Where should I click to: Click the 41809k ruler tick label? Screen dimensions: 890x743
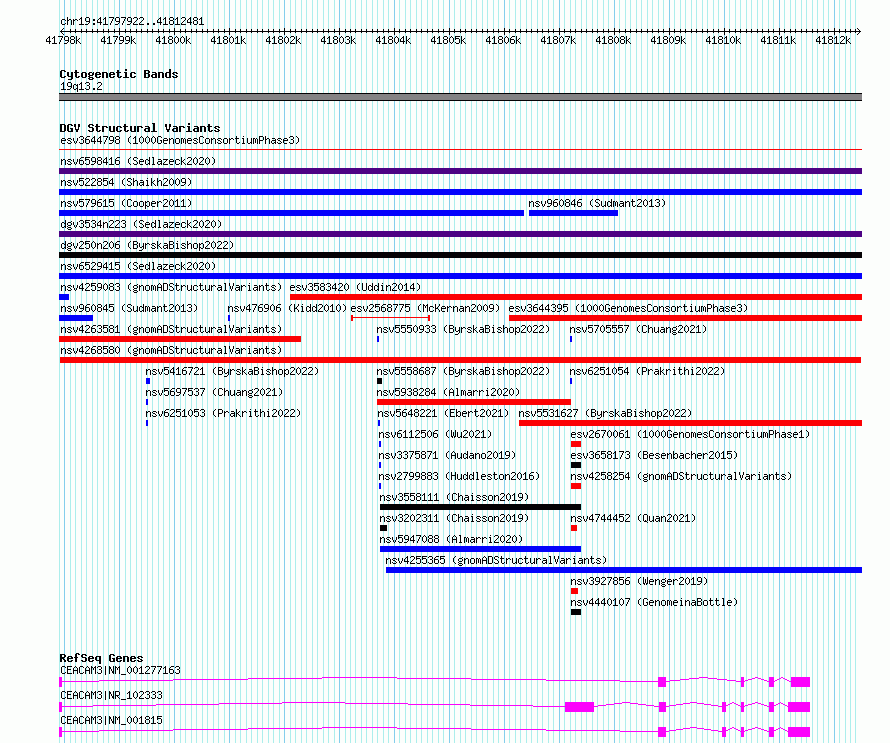point(668,40)
